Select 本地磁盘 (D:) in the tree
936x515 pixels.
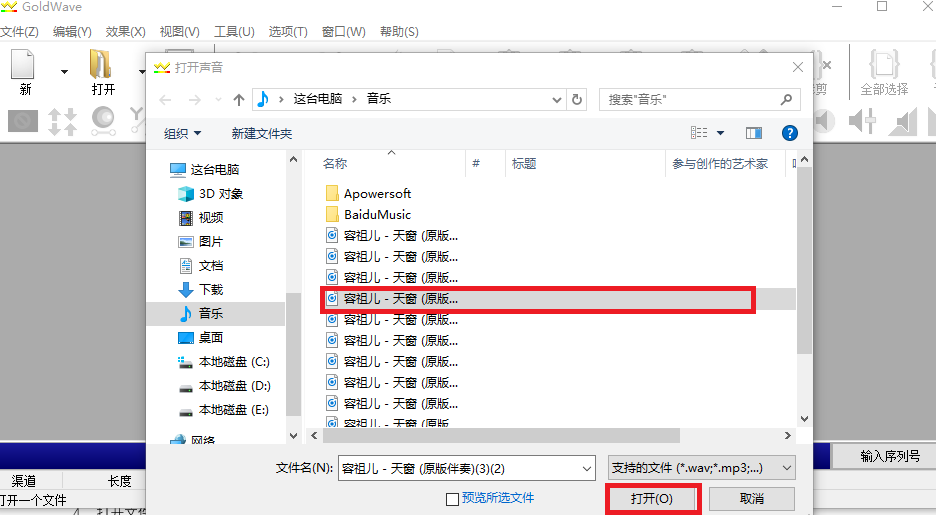[224, 386]
